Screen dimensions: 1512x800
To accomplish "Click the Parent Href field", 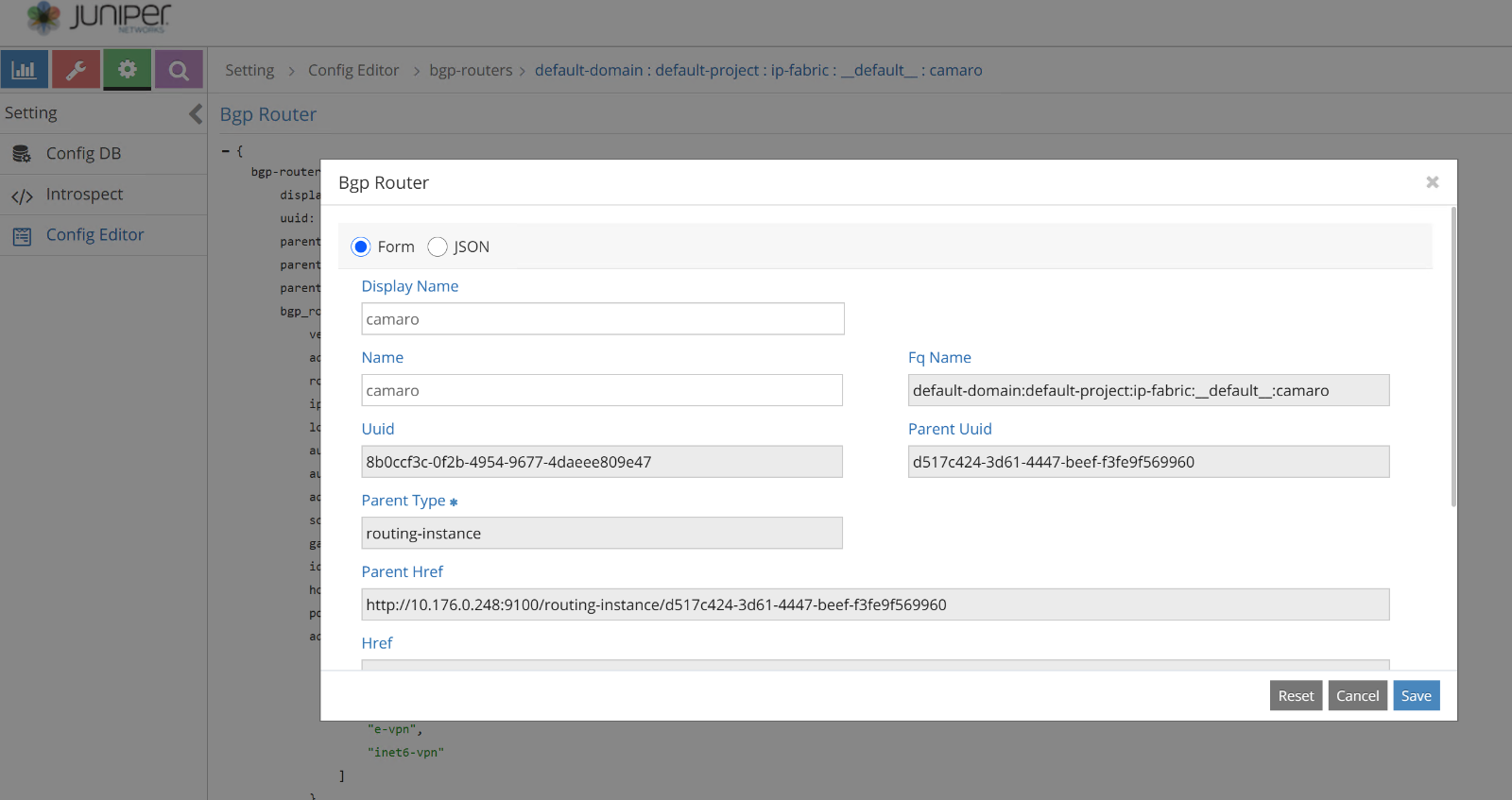I will tap(875, 604).
